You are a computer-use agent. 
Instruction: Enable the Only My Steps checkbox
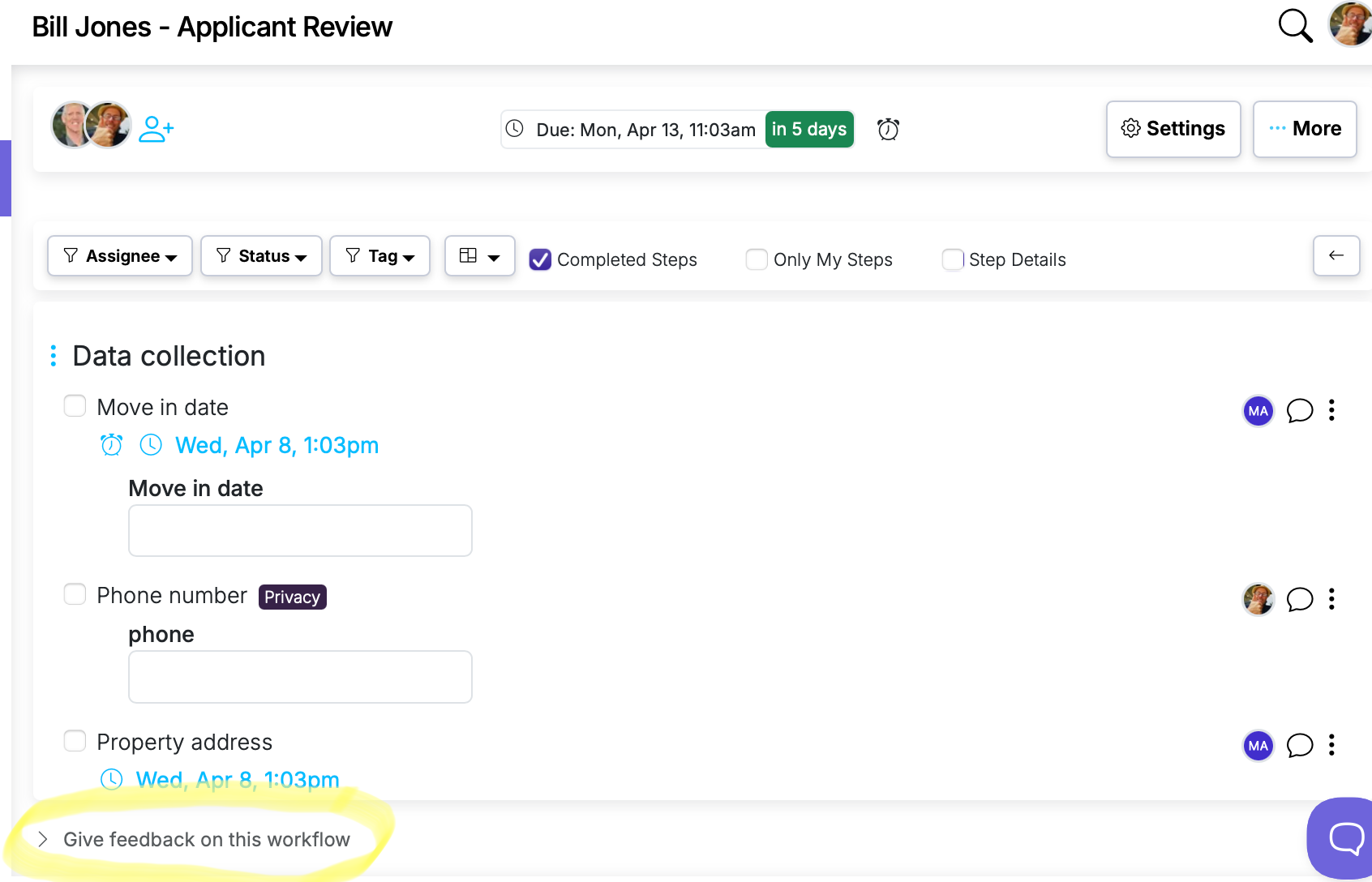point(756,259)
